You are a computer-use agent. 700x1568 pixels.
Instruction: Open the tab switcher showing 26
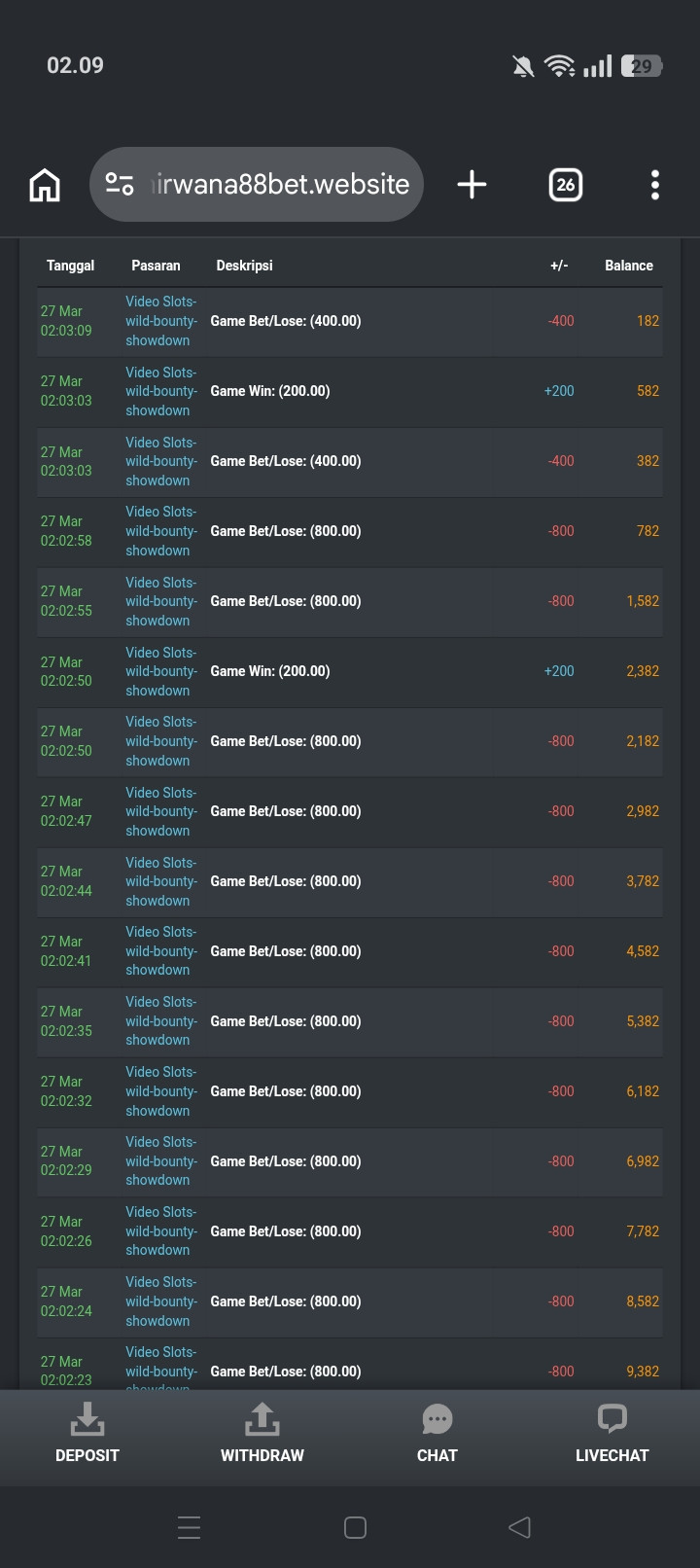click(566, 184)
